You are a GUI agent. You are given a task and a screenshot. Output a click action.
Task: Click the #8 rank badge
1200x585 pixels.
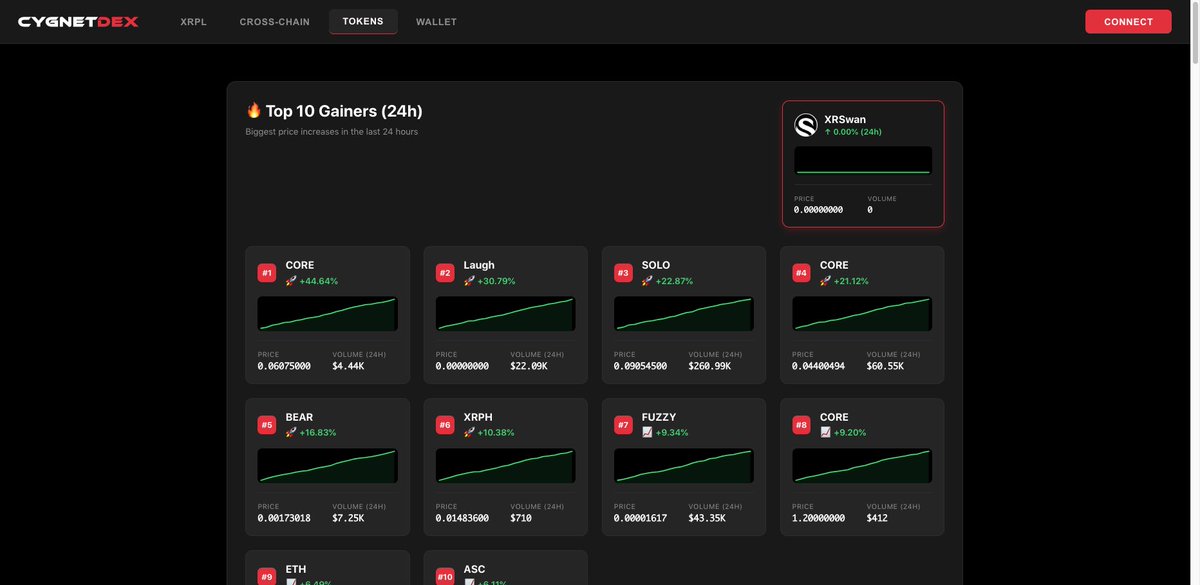click(x=801, y=425)
